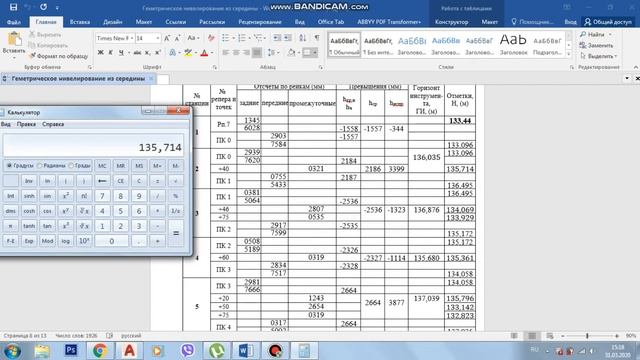The height and width of the screenshot is (360, 640).
Task: Apply strikethrough formatting (abc)
Action: (137, 53)
